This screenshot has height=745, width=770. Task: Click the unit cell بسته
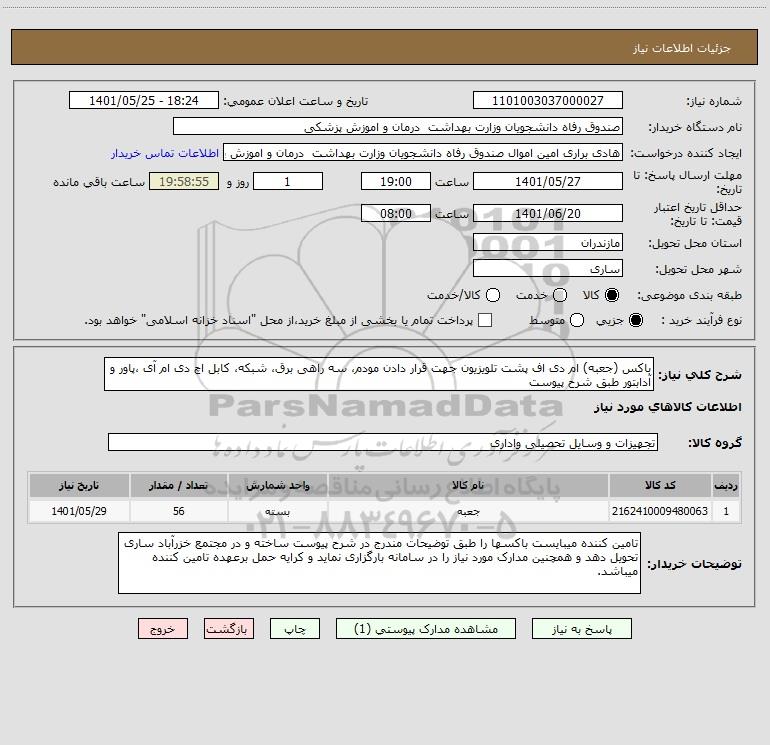point(278,511)
